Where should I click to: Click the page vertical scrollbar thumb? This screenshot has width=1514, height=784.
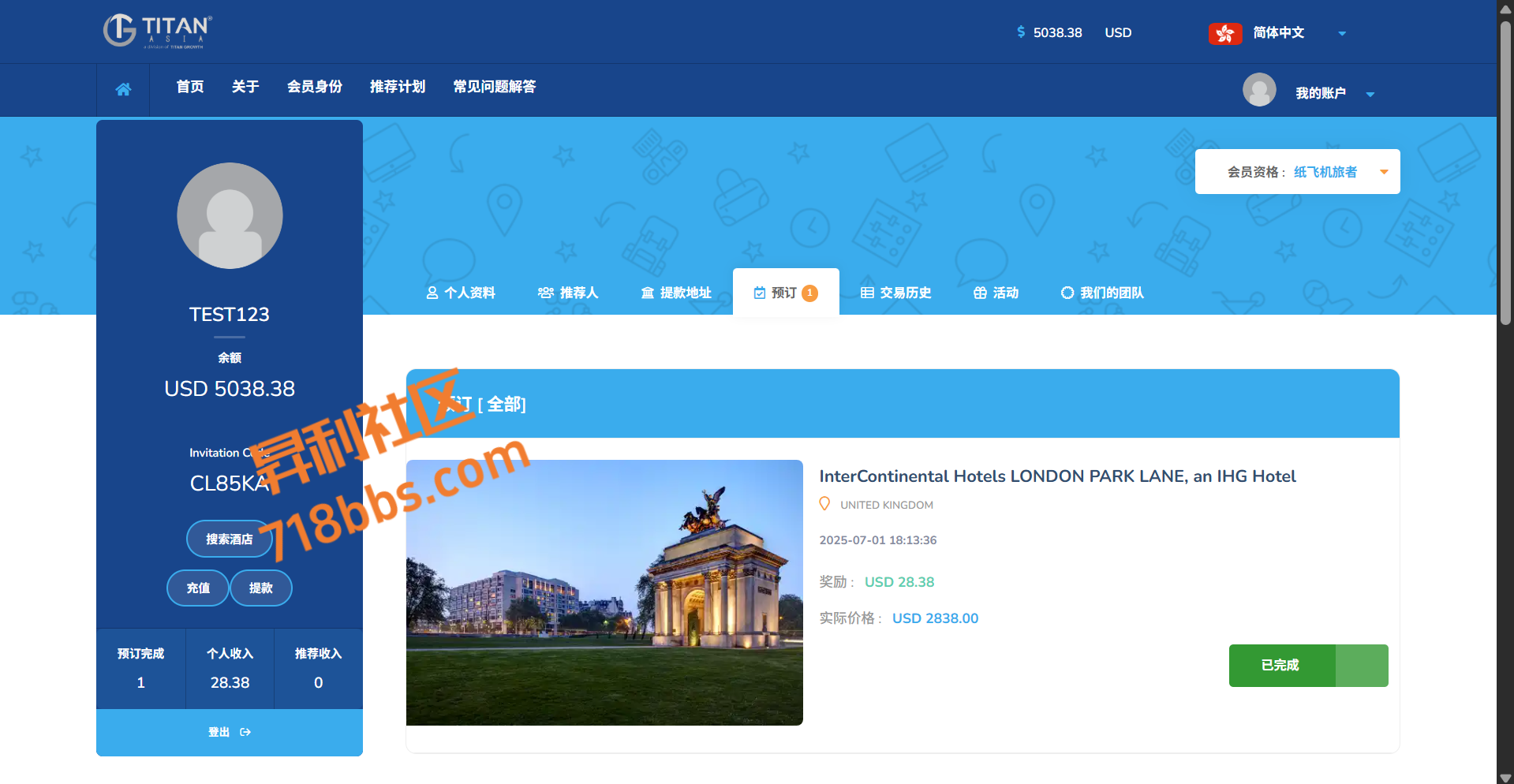pos(1505,171)
